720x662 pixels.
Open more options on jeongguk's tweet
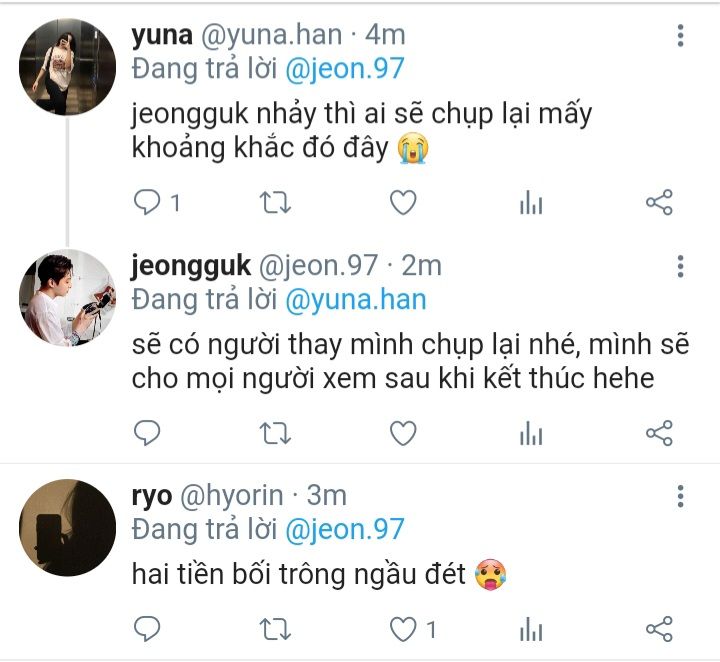tap(680, 267)
